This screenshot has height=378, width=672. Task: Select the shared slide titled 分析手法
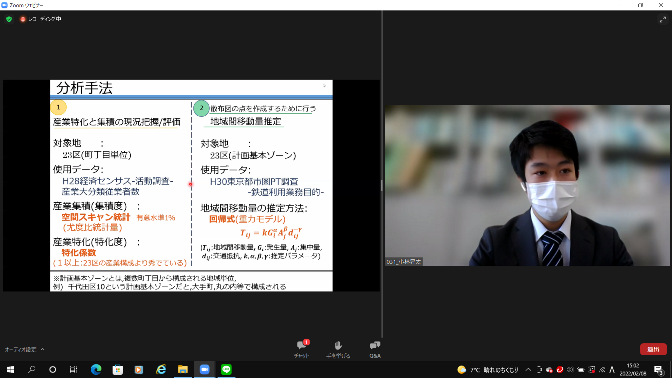point(191,186)
